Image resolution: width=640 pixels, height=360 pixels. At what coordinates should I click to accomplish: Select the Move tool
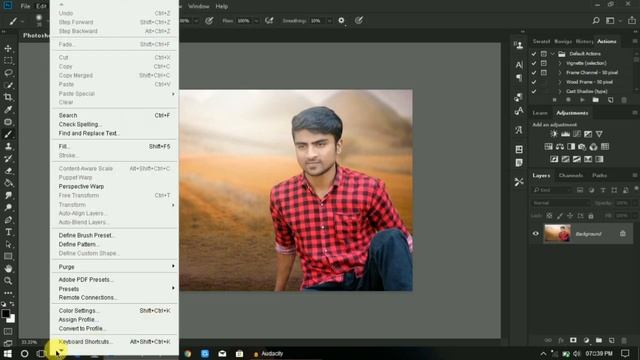pos(8,49)
